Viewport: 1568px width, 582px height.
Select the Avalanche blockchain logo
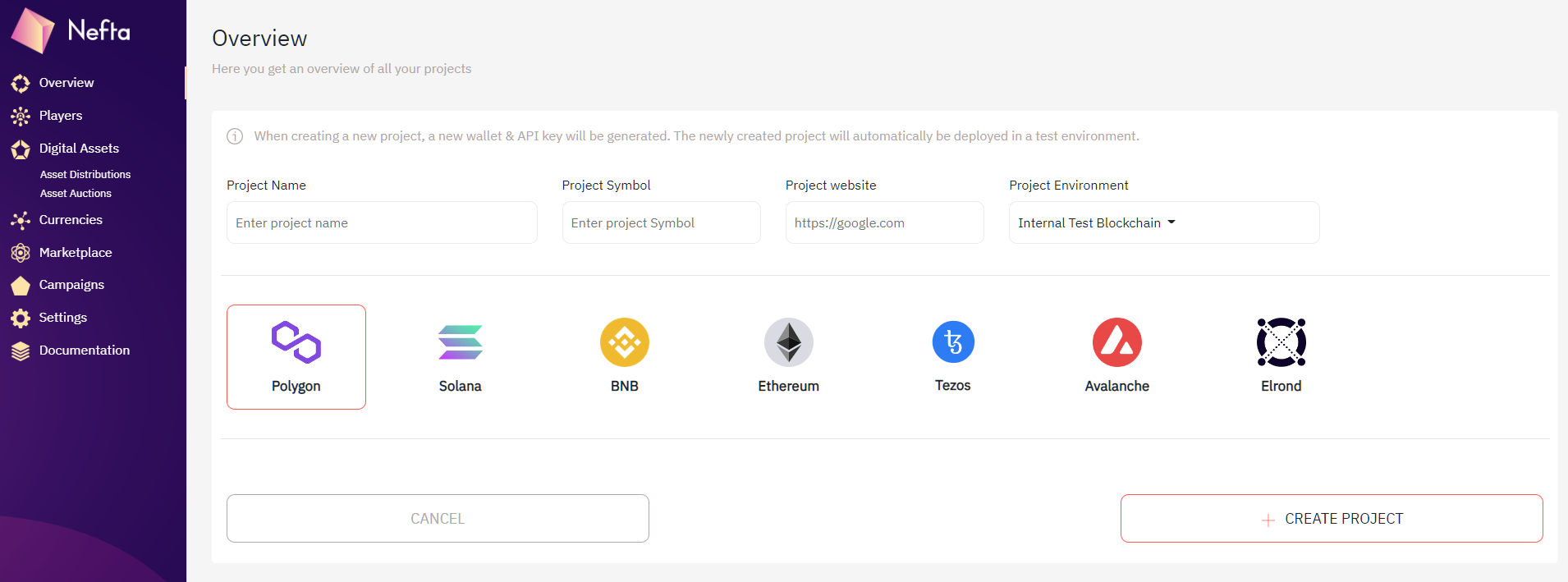pyautogui.click(x=1117, y=342)
